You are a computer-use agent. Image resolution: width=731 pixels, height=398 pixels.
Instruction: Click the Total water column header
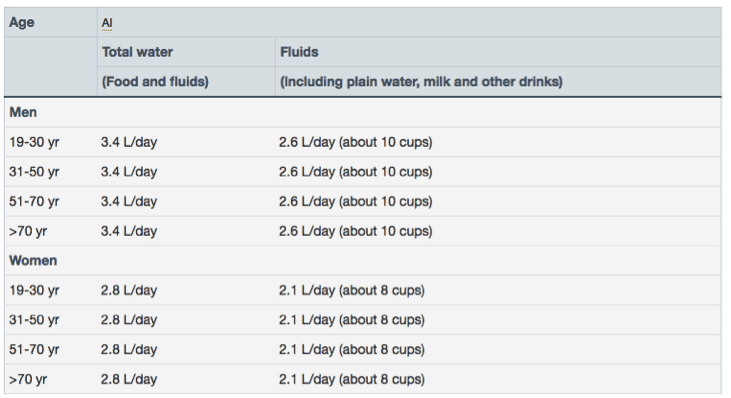point(138,52)
